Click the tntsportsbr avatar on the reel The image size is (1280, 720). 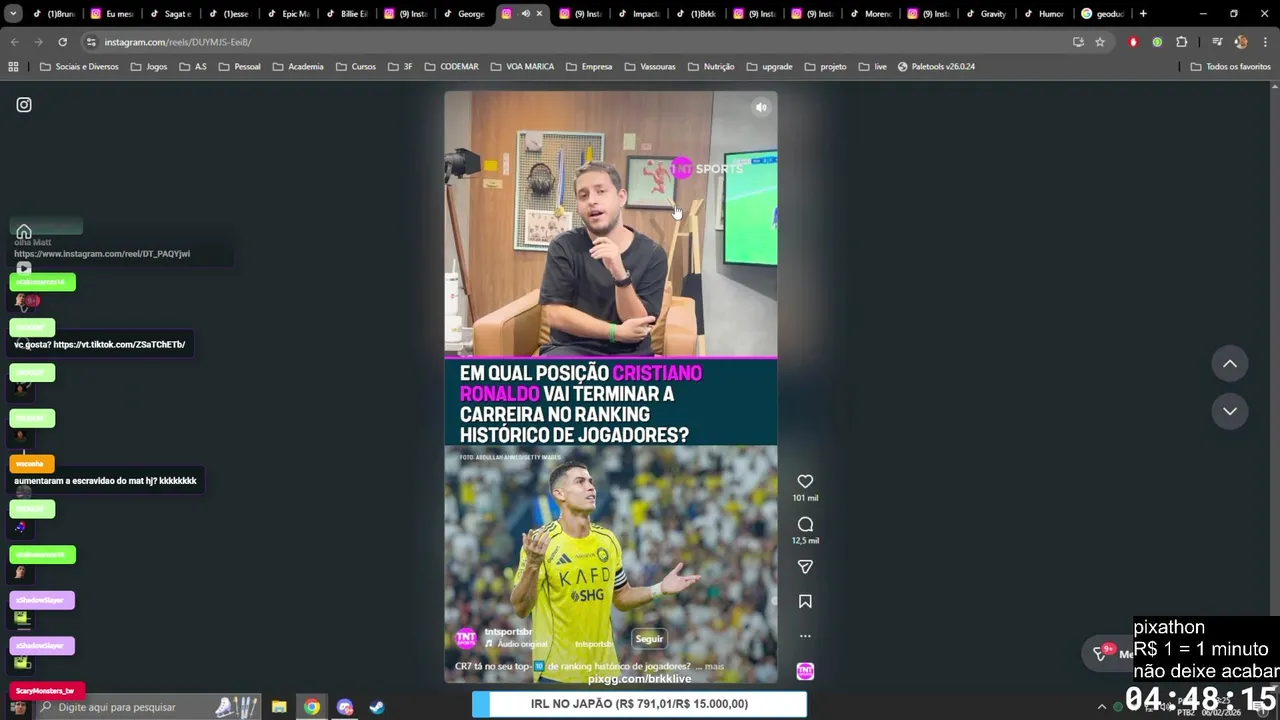pos(466,638)
